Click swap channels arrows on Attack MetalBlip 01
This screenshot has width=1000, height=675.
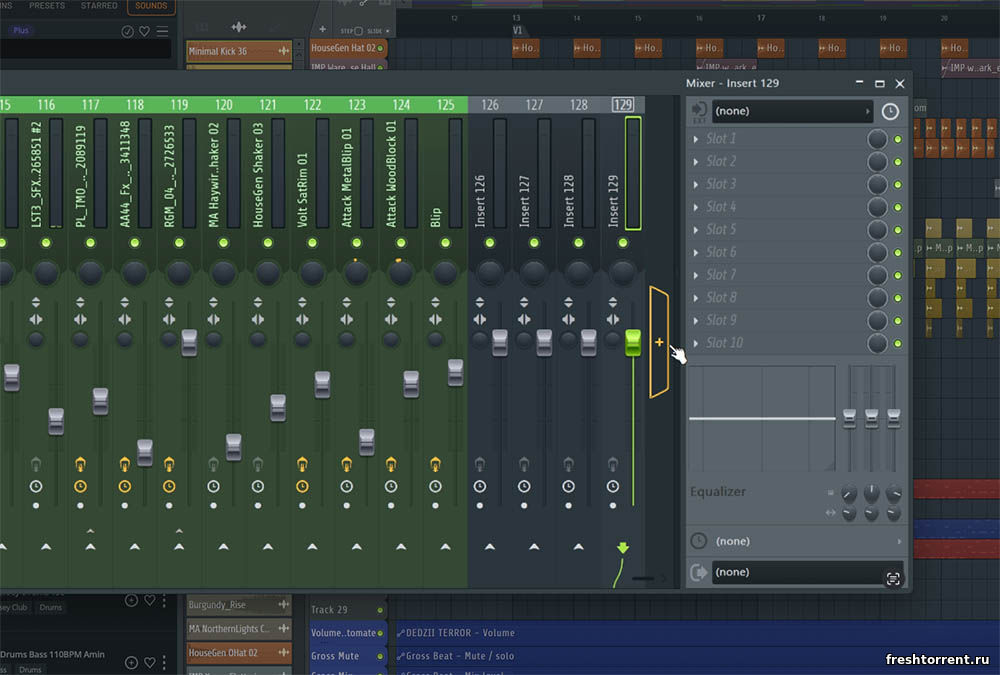(346, 319)
